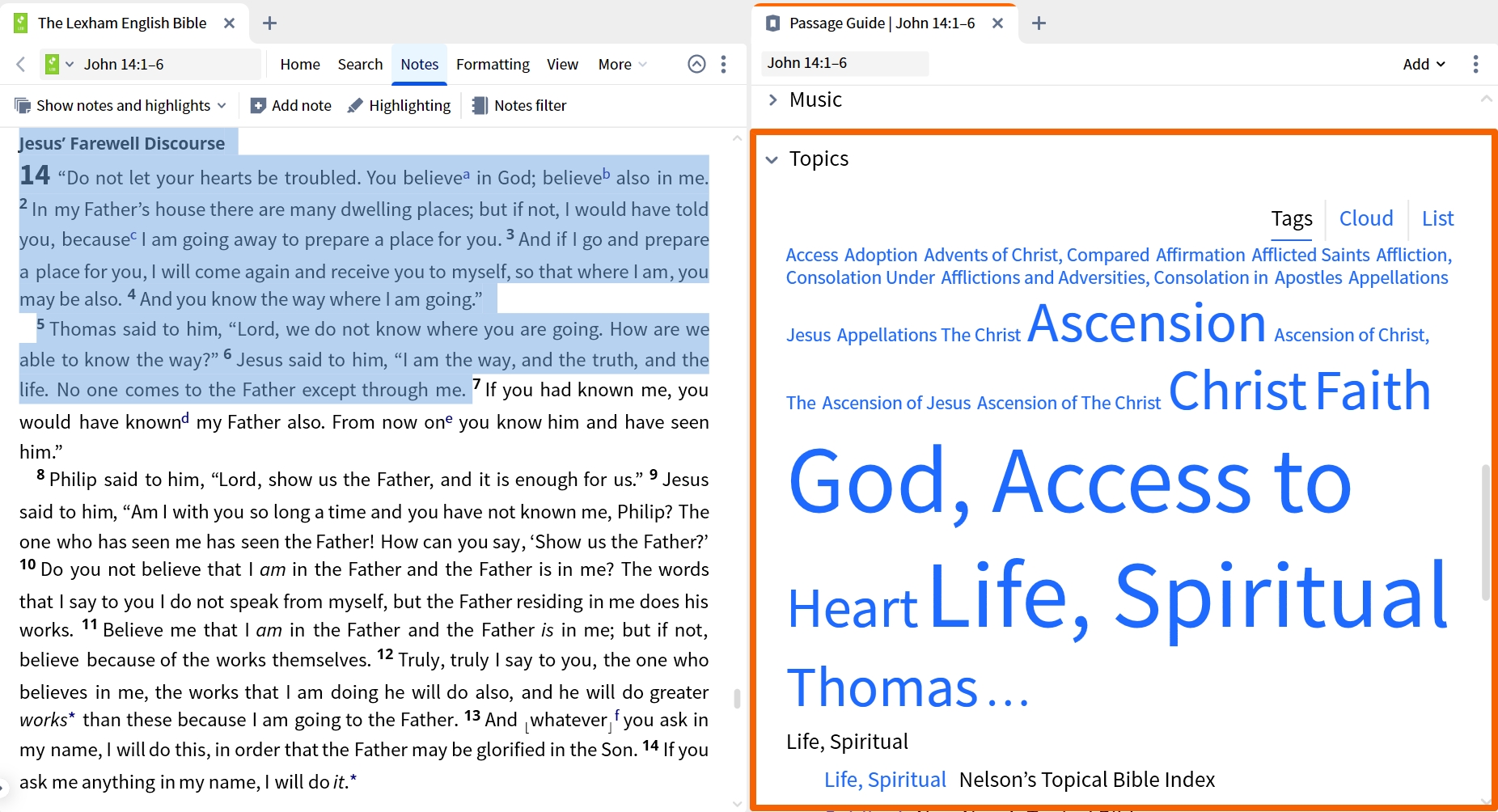Open the Bible panel three-dot menu
Screen dimensions: 1498x812
coord(723,64)
